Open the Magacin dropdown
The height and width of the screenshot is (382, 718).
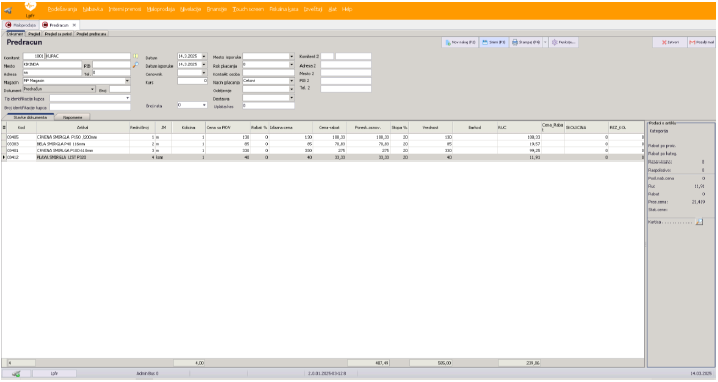click(127, 81)
